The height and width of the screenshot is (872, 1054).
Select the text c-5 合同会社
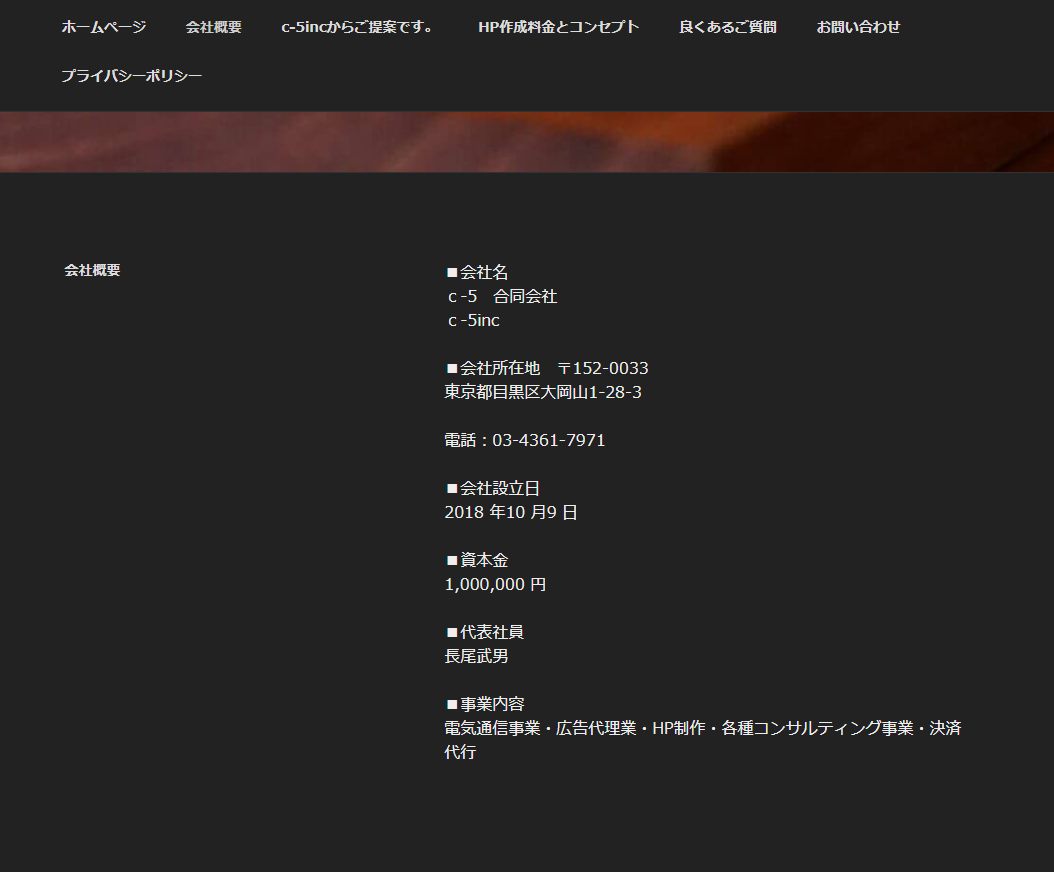tap(501, 296)
